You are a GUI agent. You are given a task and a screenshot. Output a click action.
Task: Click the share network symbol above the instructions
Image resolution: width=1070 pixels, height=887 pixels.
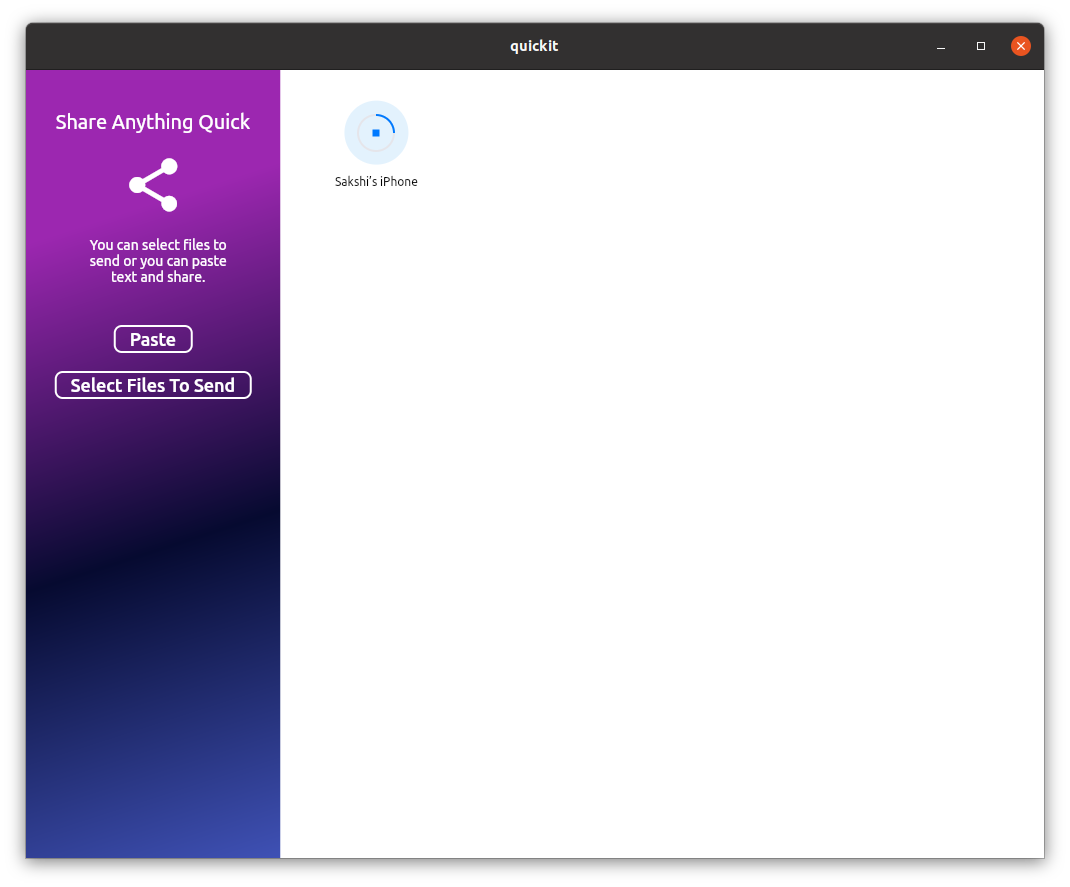coord(152,184)
